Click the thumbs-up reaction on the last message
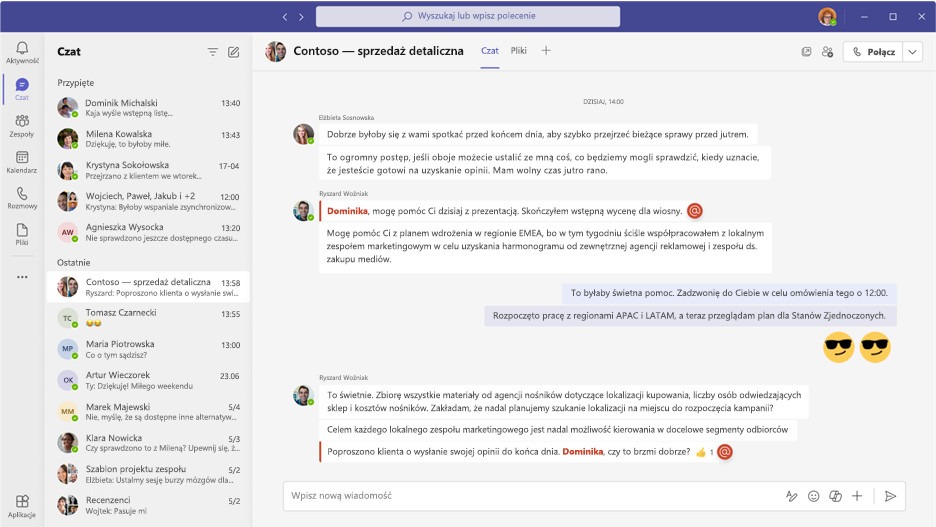Image resolution: width=936 pixels, height=527 pixels. 701,452
